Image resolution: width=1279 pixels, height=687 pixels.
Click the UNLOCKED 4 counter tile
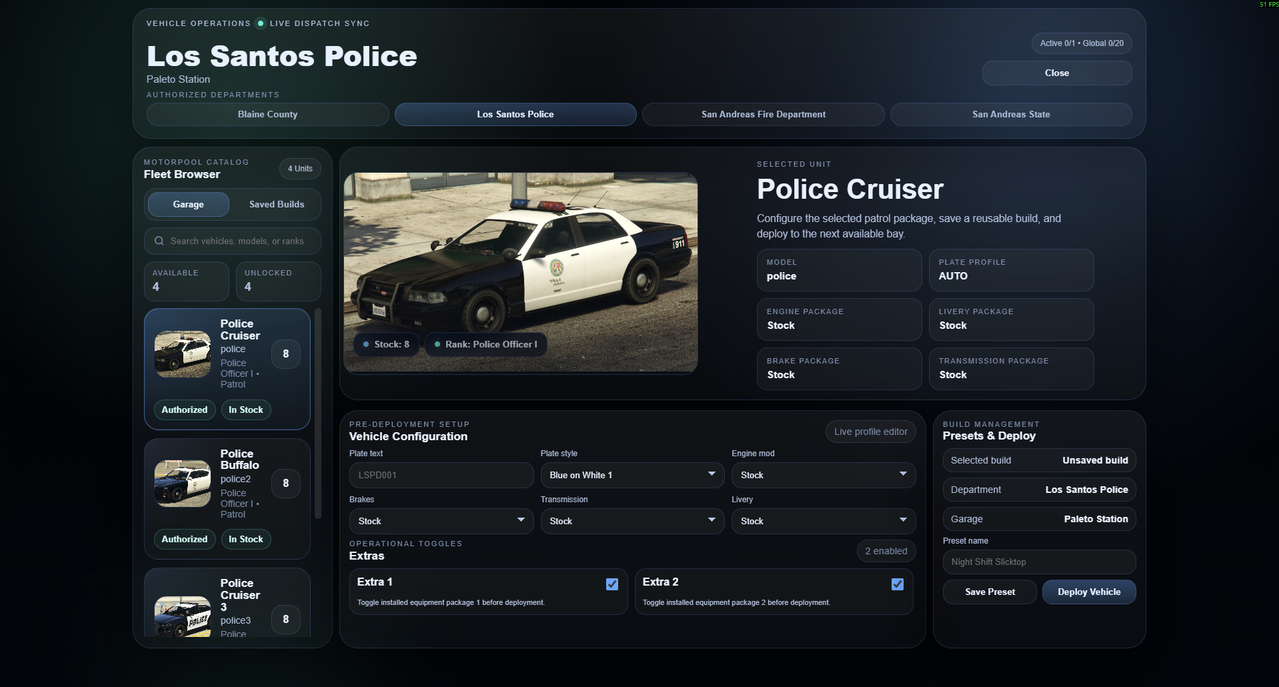coord(278,281)
